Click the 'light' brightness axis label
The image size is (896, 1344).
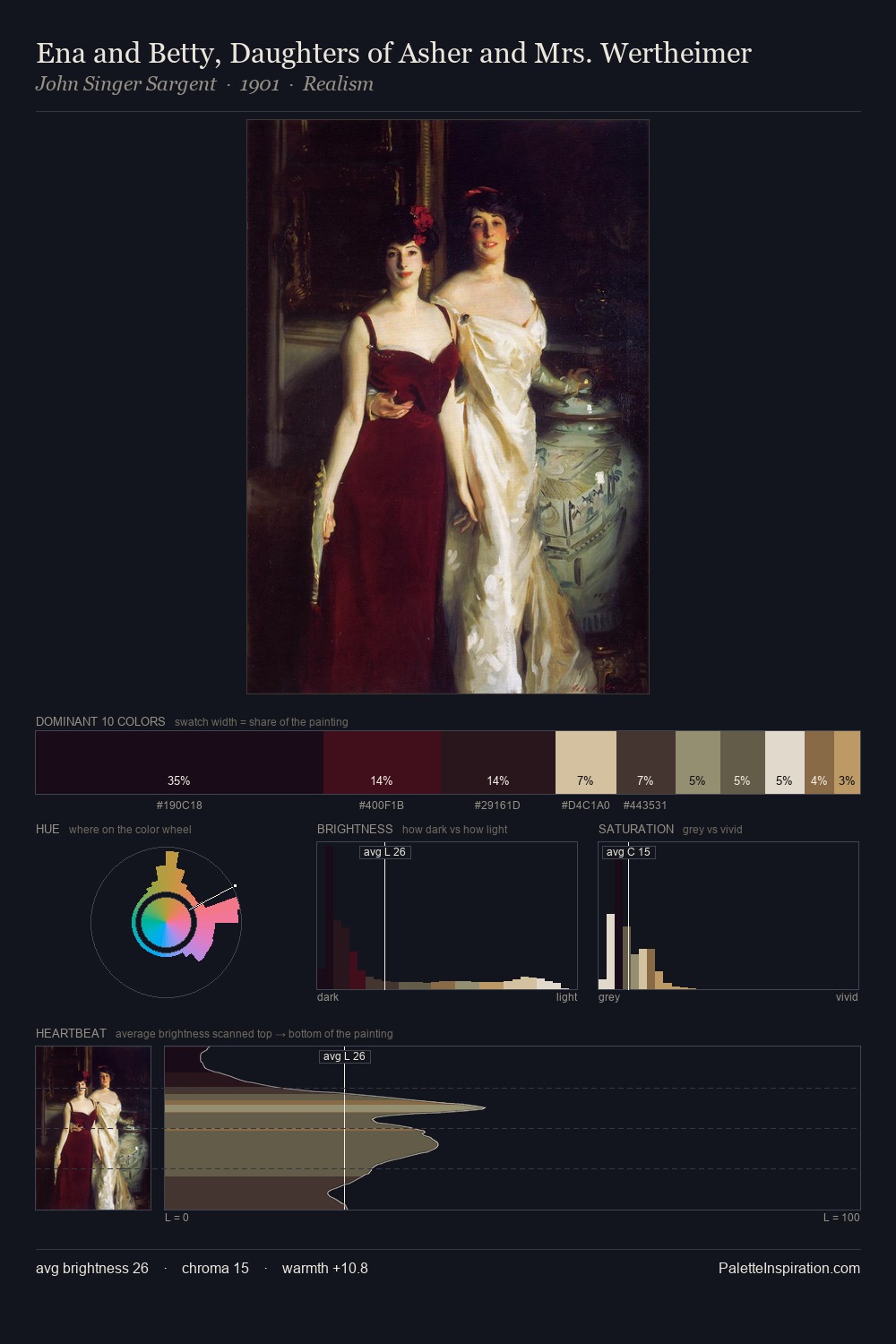point(566,997)
